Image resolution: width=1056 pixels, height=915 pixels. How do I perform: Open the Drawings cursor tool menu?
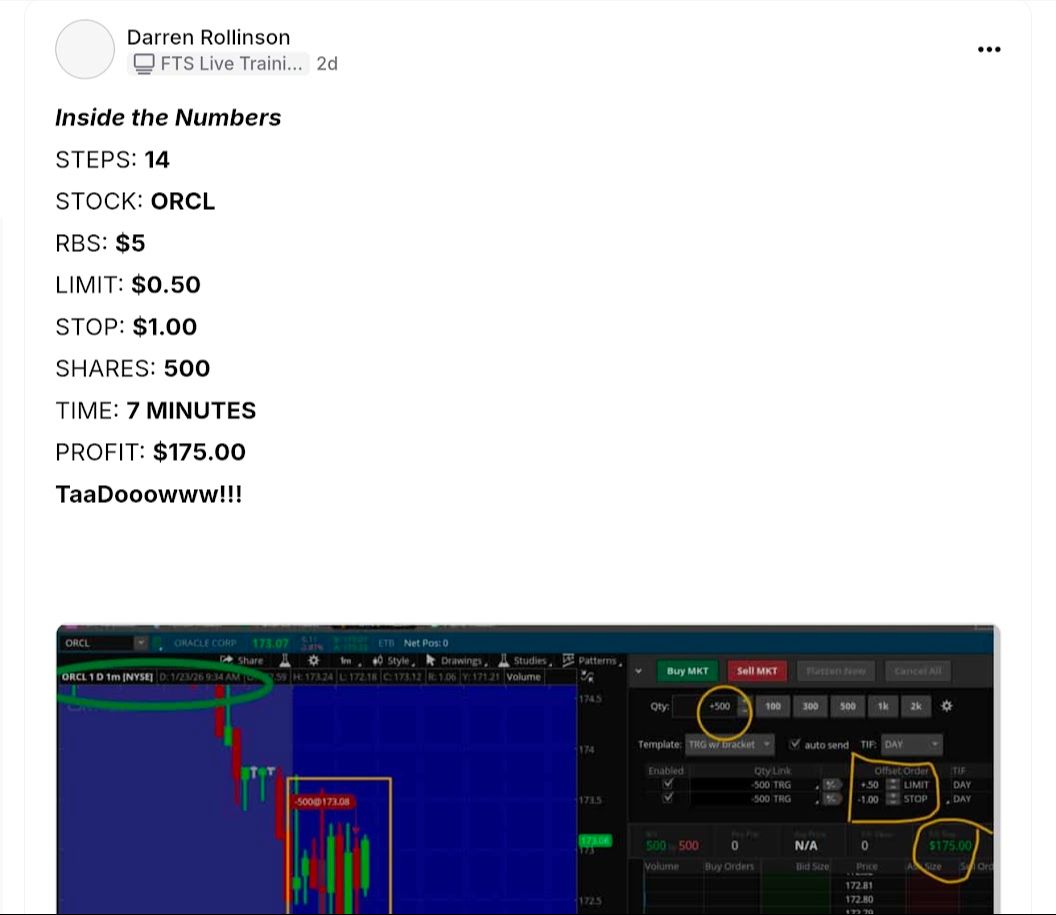pos(456,660)
